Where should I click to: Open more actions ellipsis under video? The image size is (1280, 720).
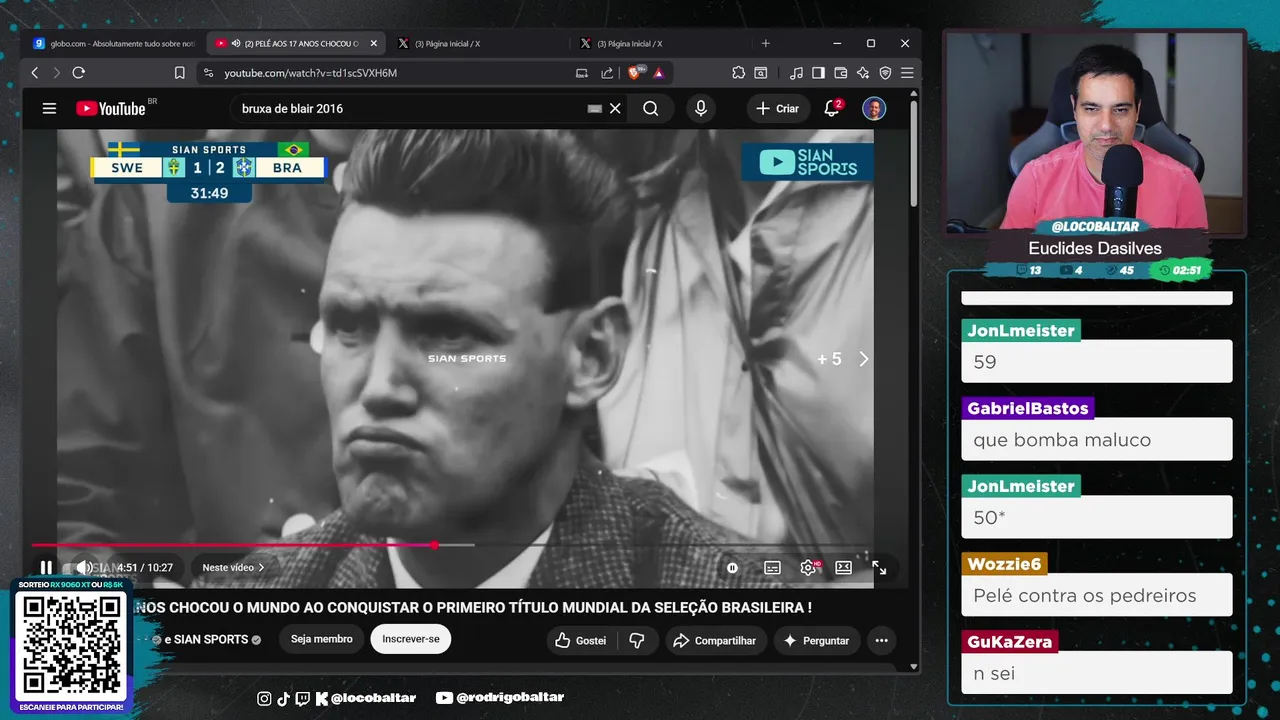tap(881, 640)
